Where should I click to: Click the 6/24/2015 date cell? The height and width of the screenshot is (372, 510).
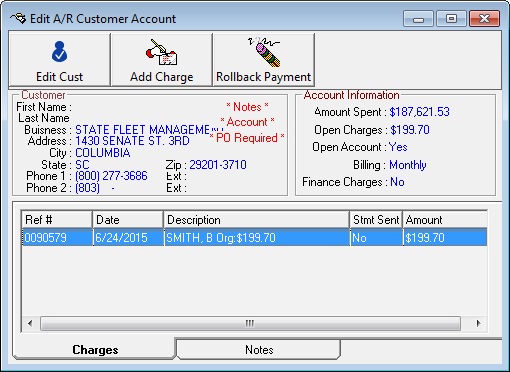pos(128,238)
